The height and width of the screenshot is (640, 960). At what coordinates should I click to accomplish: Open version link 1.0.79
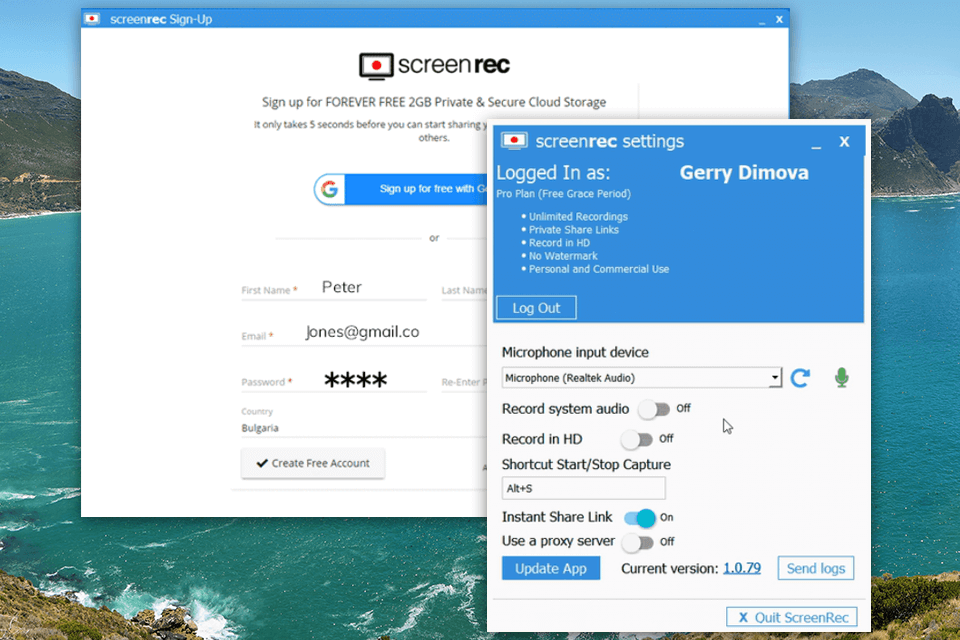point(742,568)
